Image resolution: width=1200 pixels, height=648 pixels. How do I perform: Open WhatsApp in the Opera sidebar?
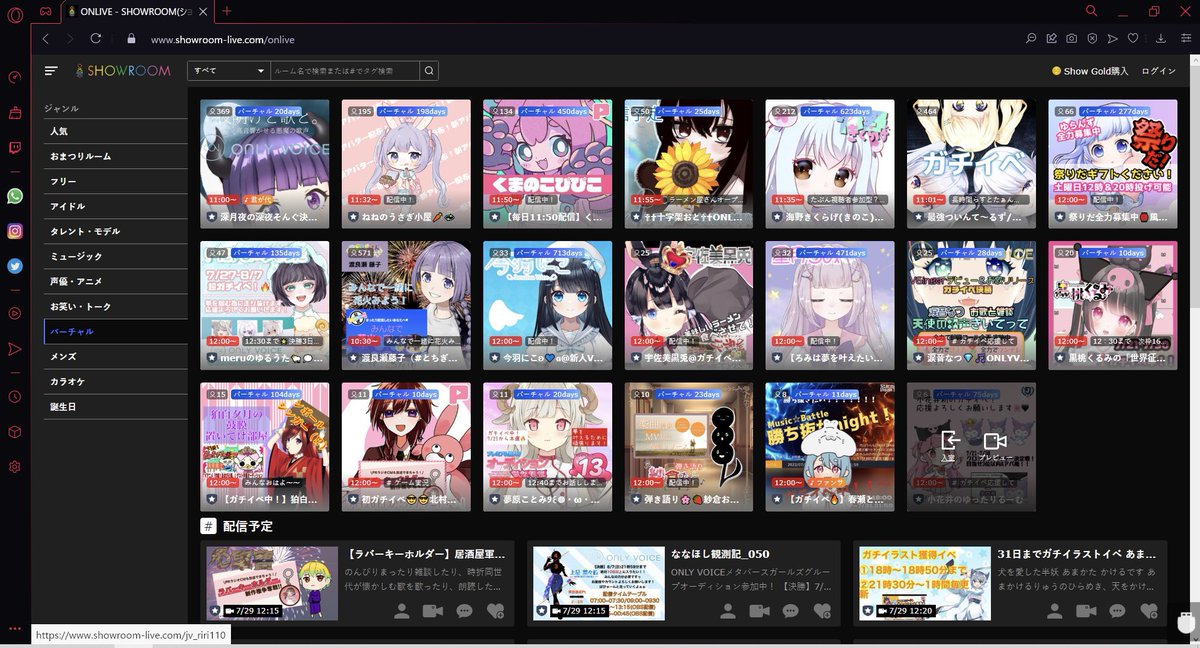click(x=15, y=196)
